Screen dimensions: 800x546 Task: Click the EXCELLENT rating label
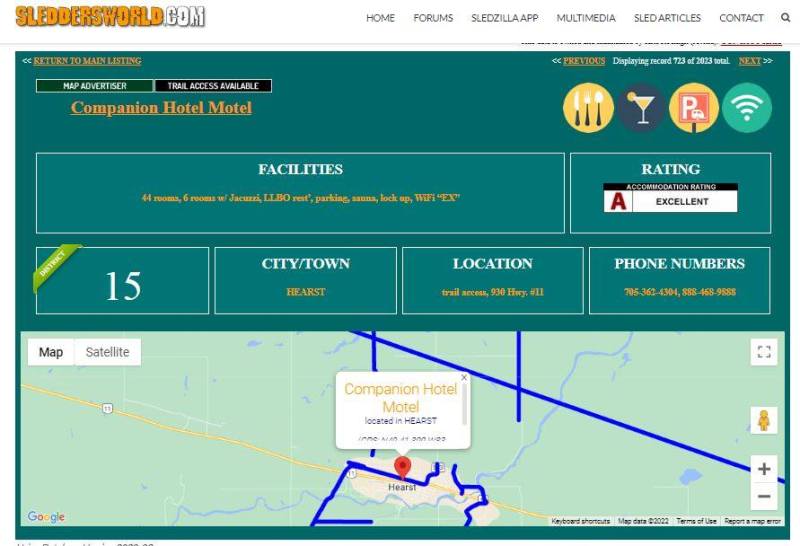coord(682,202)
